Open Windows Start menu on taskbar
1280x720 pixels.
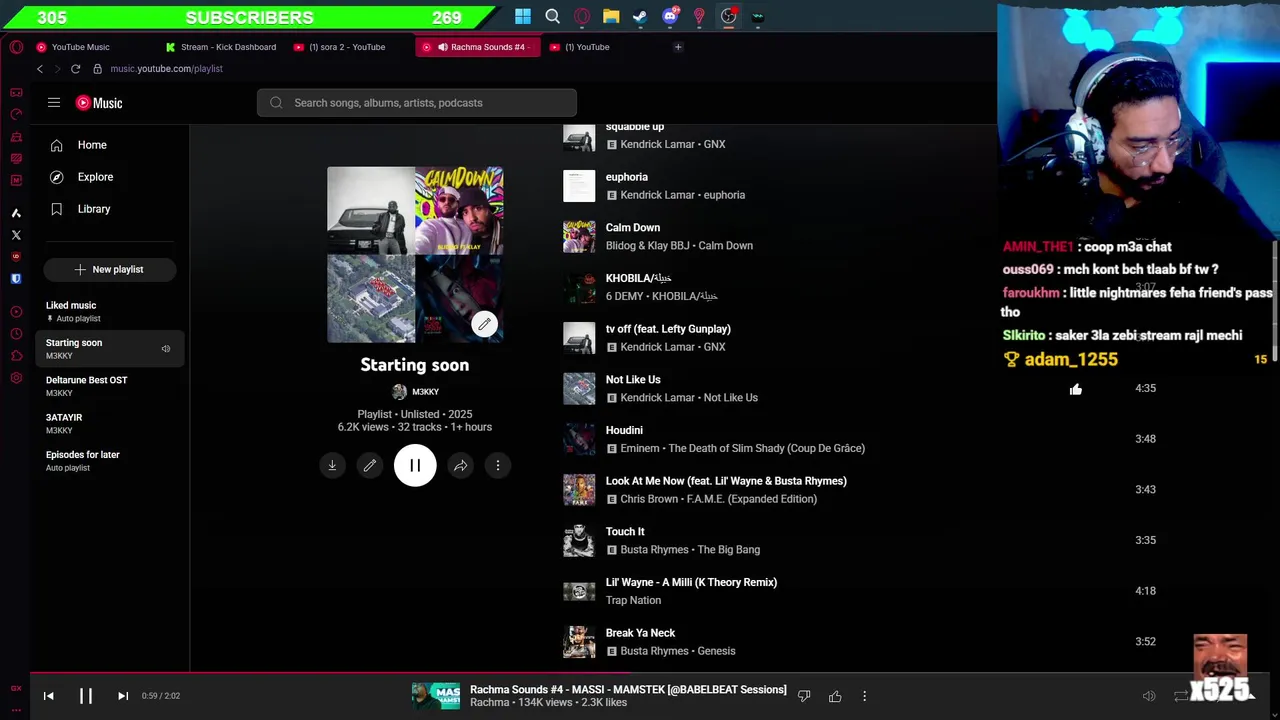pos(523,16)
